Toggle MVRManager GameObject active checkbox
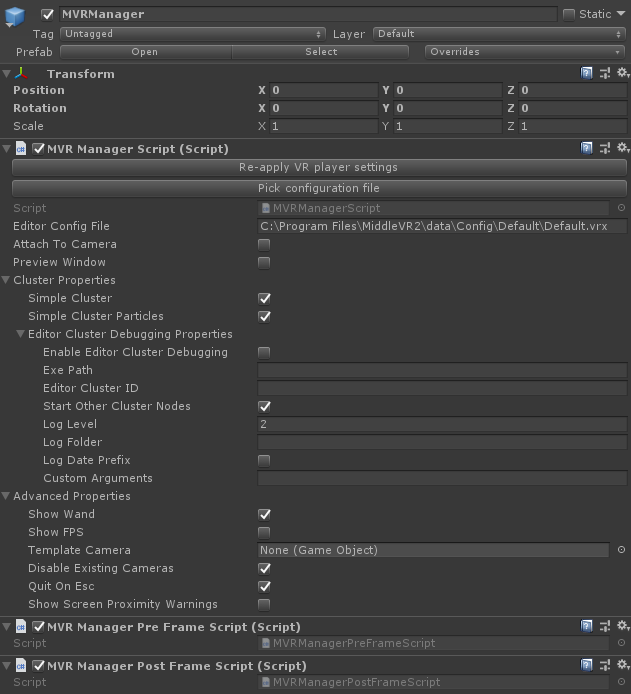The image size is (631, 694). pos(47,15)
